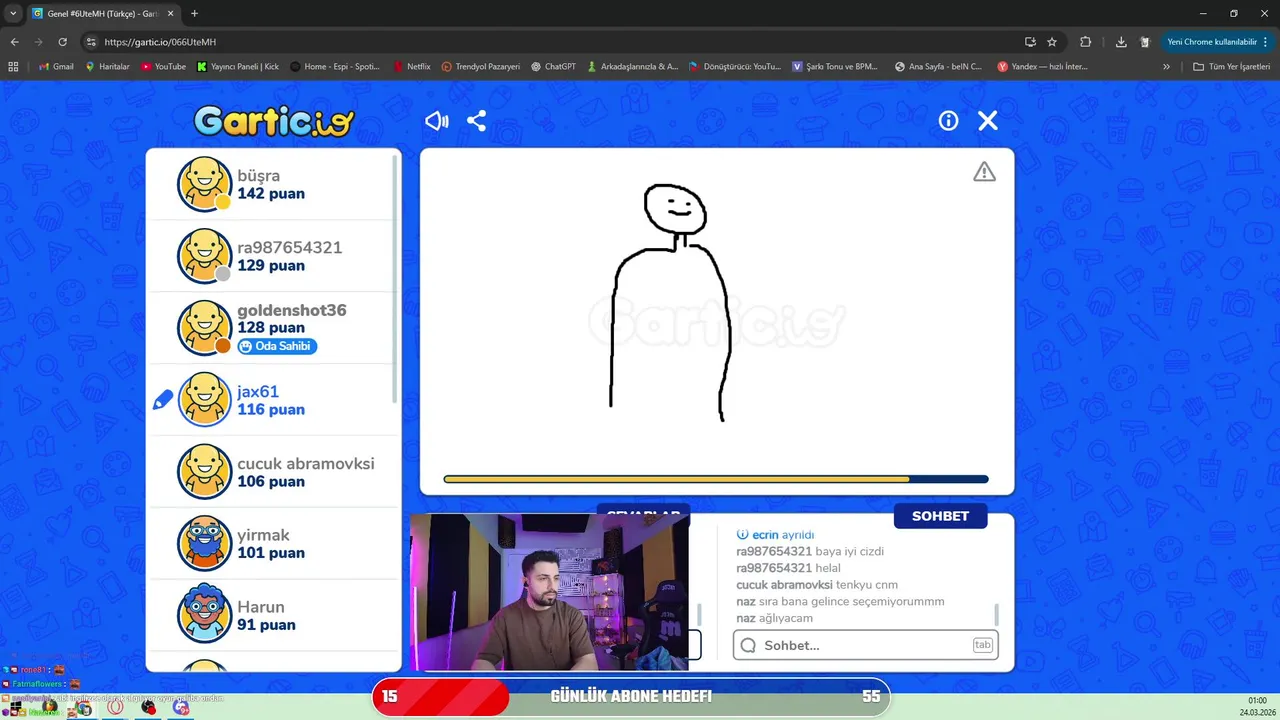Viewport: 1280px width, 720px height.
Task: Leave the room with the X icon
Action: point(988,121)
